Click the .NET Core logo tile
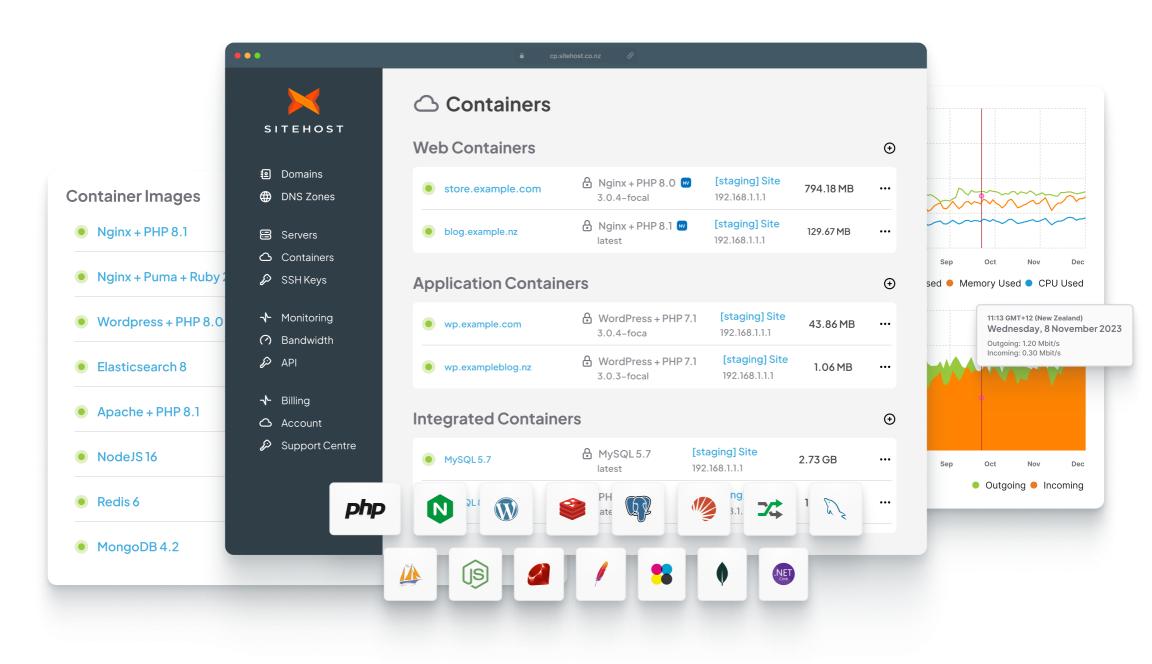 [x=783, y=574]
